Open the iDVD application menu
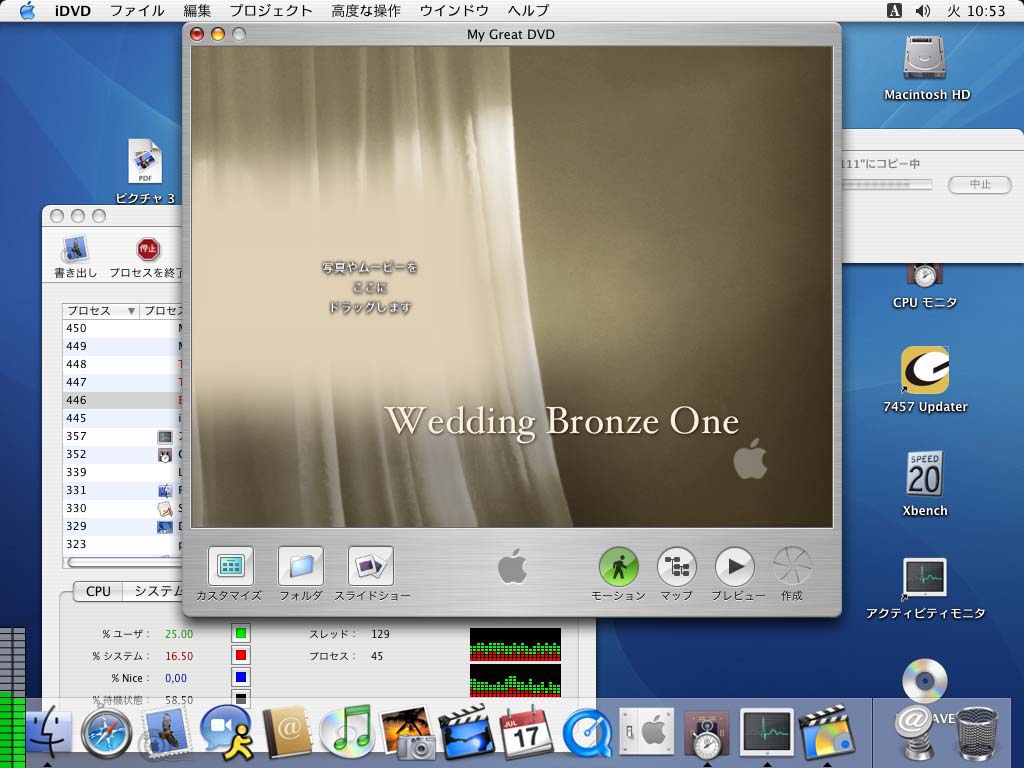Viewport: 1024px width, 768px height. pyautogui.click(x=72, y=10)
